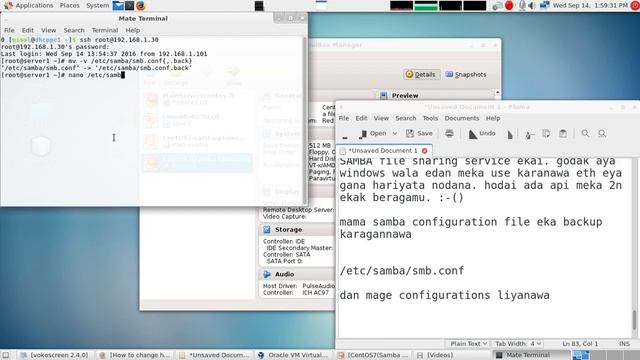Viewport: 640px width, 360px height.
Task: Click red record icon in system tray
Action: click(509, 5)
